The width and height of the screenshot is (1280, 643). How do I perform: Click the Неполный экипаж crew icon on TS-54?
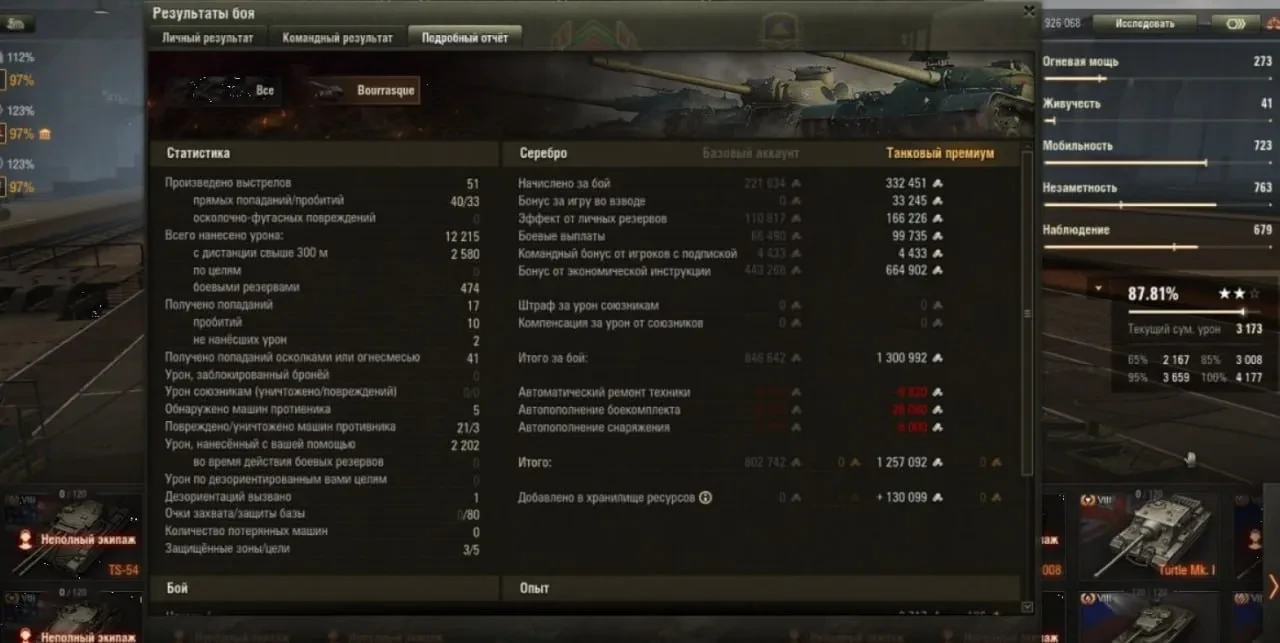tap(26, 540)
